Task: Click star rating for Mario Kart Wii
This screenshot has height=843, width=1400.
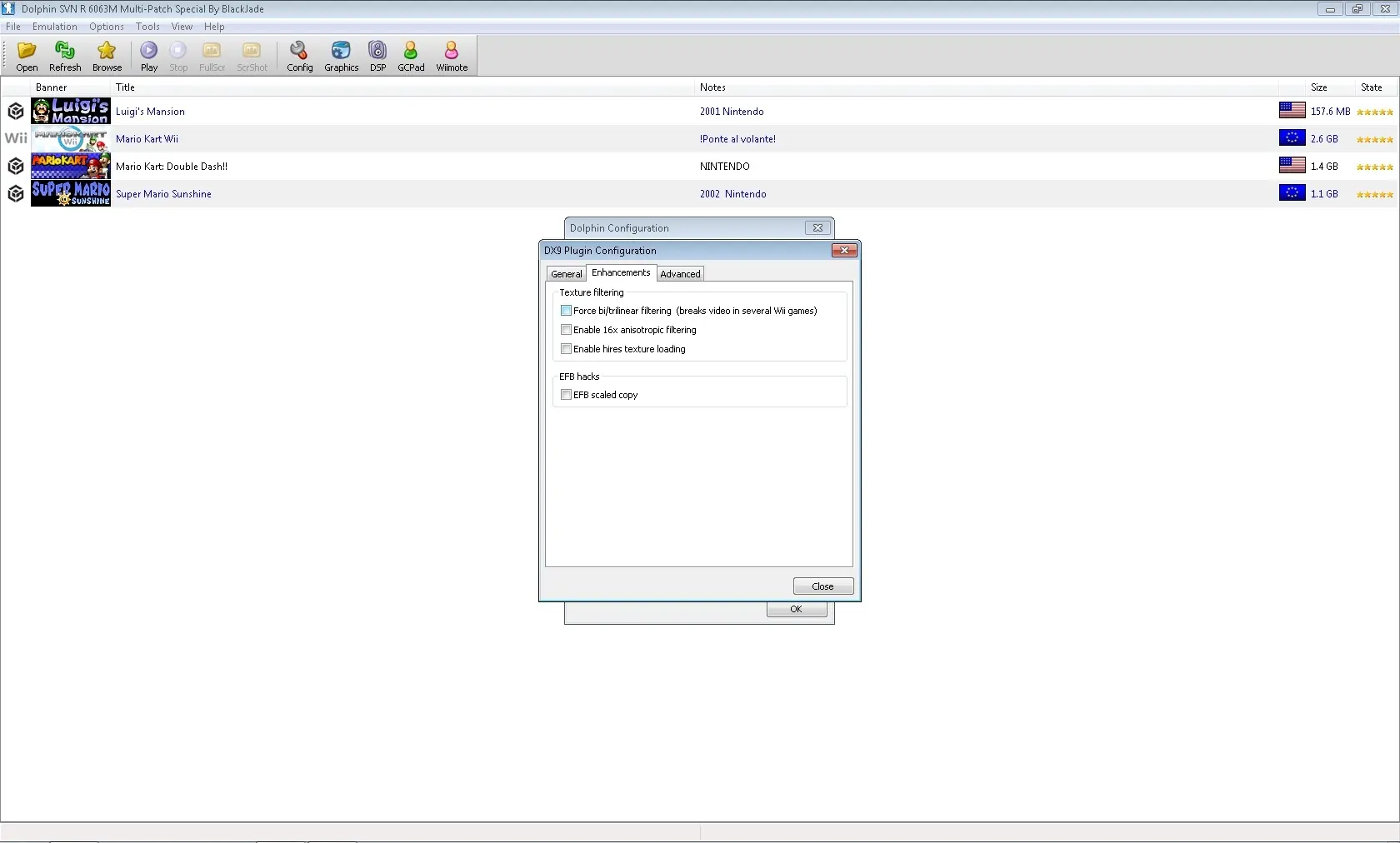Action: click(1375, 139)
